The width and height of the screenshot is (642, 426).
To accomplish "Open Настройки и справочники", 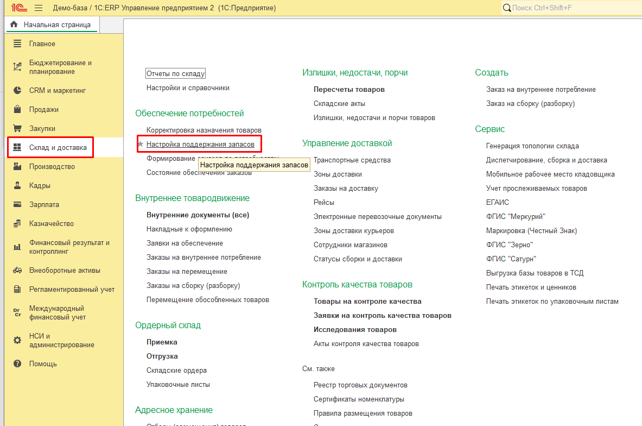I will pos(188,88).
